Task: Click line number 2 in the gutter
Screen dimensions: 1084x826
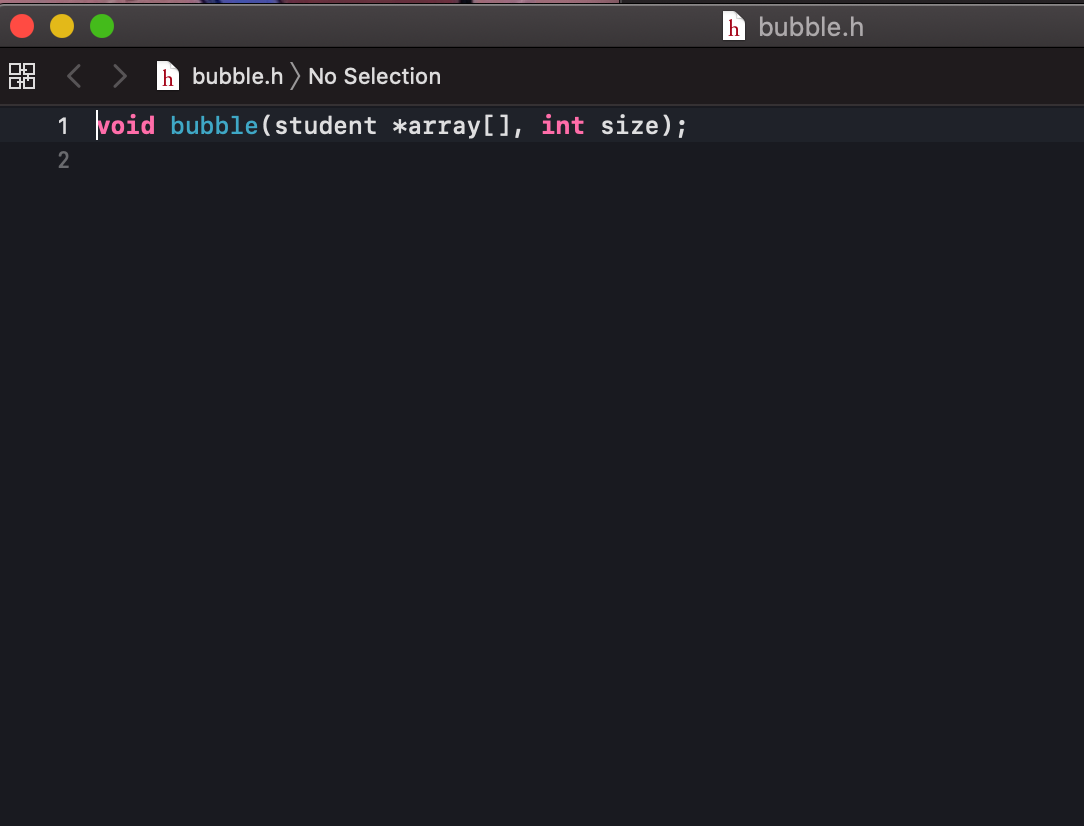Action: coord(63,160)
